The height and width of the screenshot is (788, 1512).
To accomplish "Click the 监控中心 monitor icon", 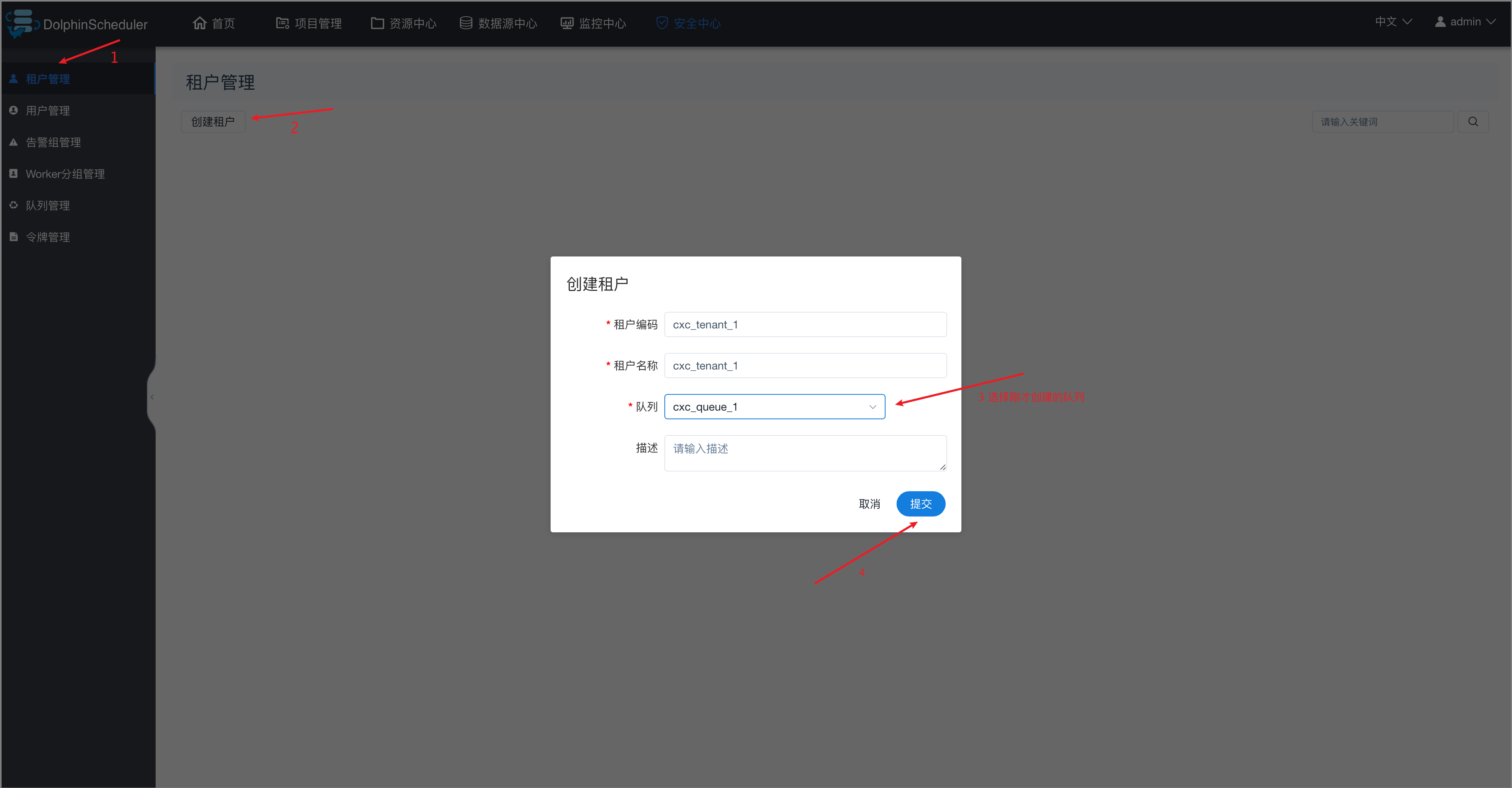I will click(x=566, y=23).
